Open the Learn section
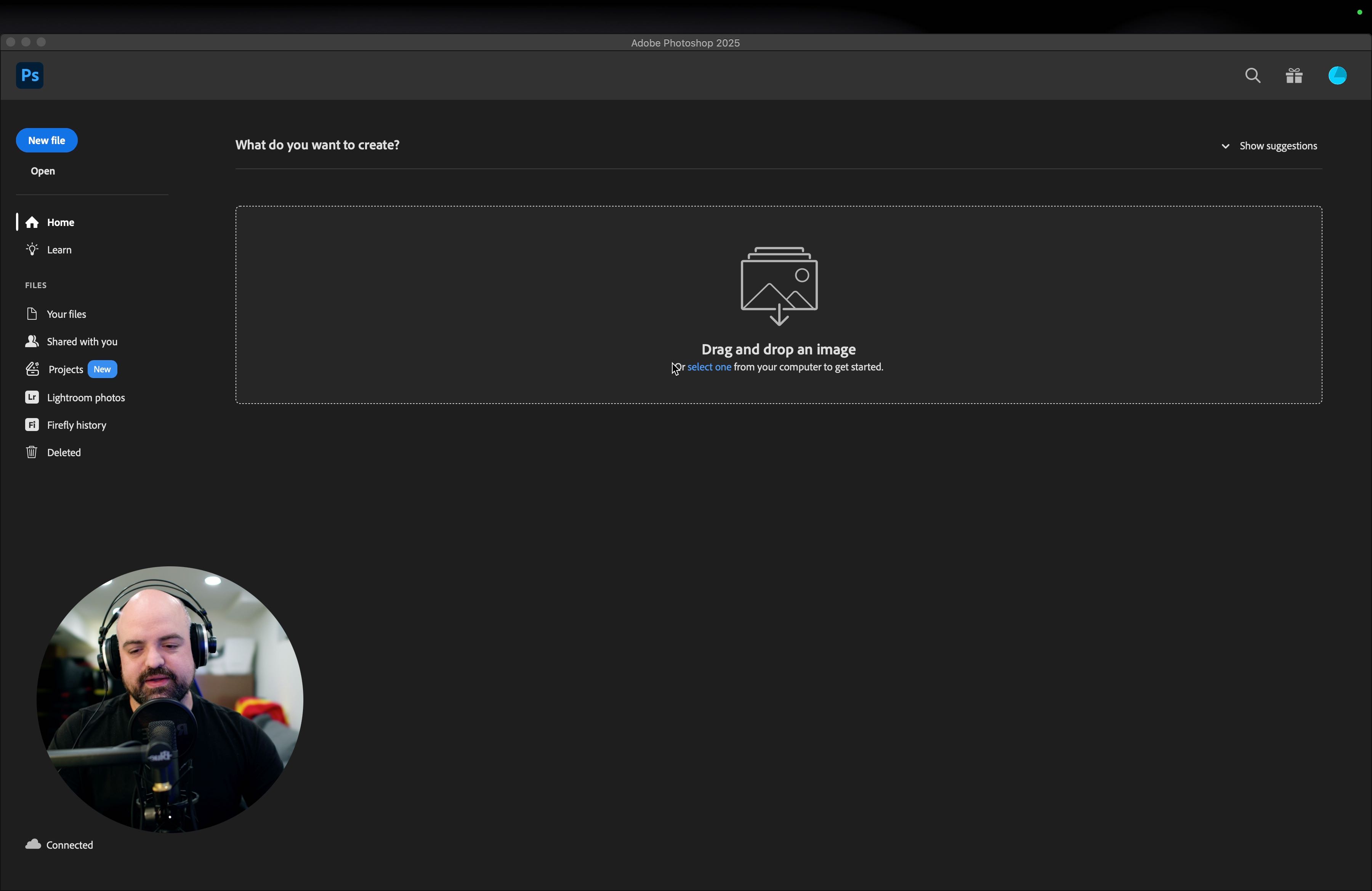Viewport: 1372px width, 891px height. click(59, 250)
